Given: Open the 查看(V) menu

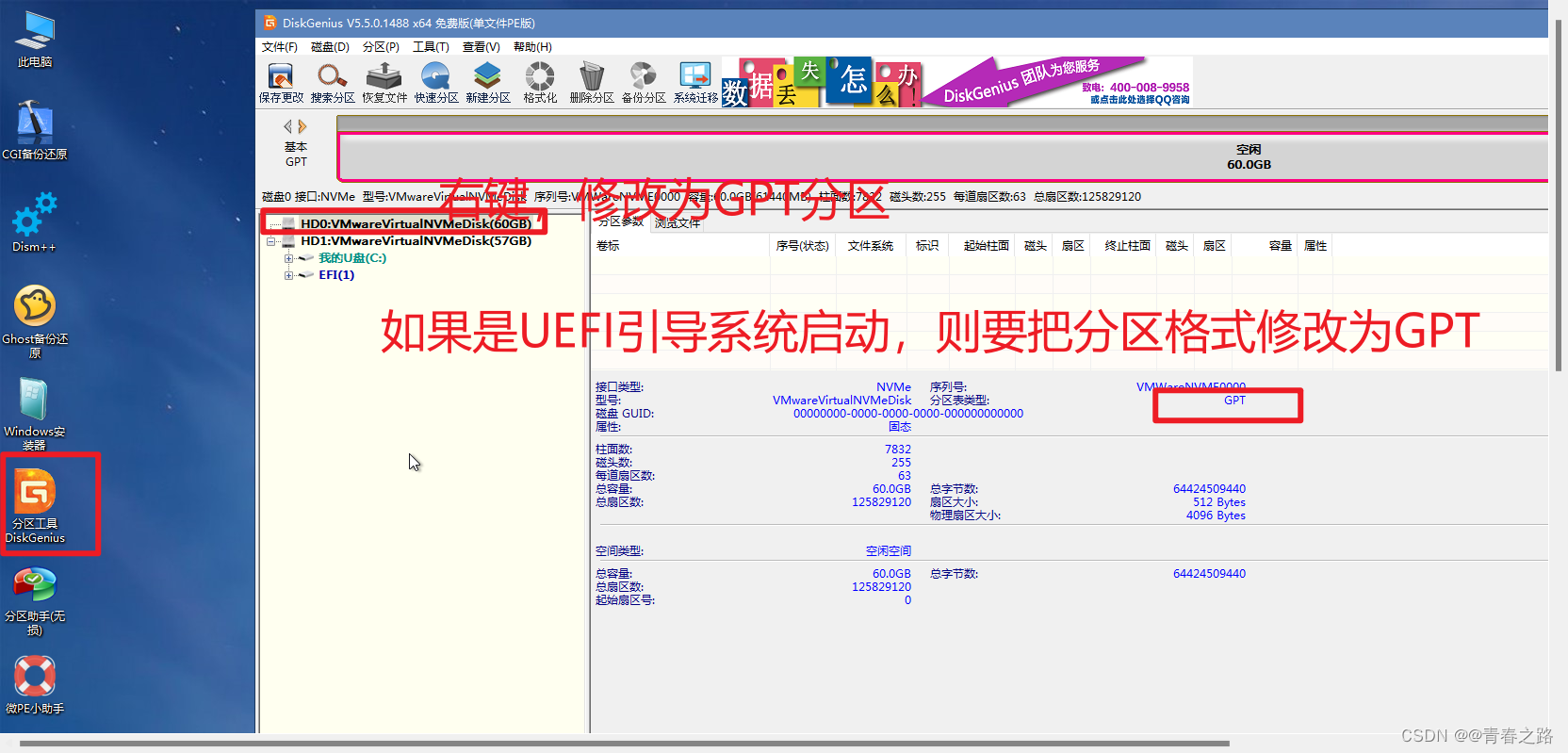Looking at the screenshot, I should [481, 46].
